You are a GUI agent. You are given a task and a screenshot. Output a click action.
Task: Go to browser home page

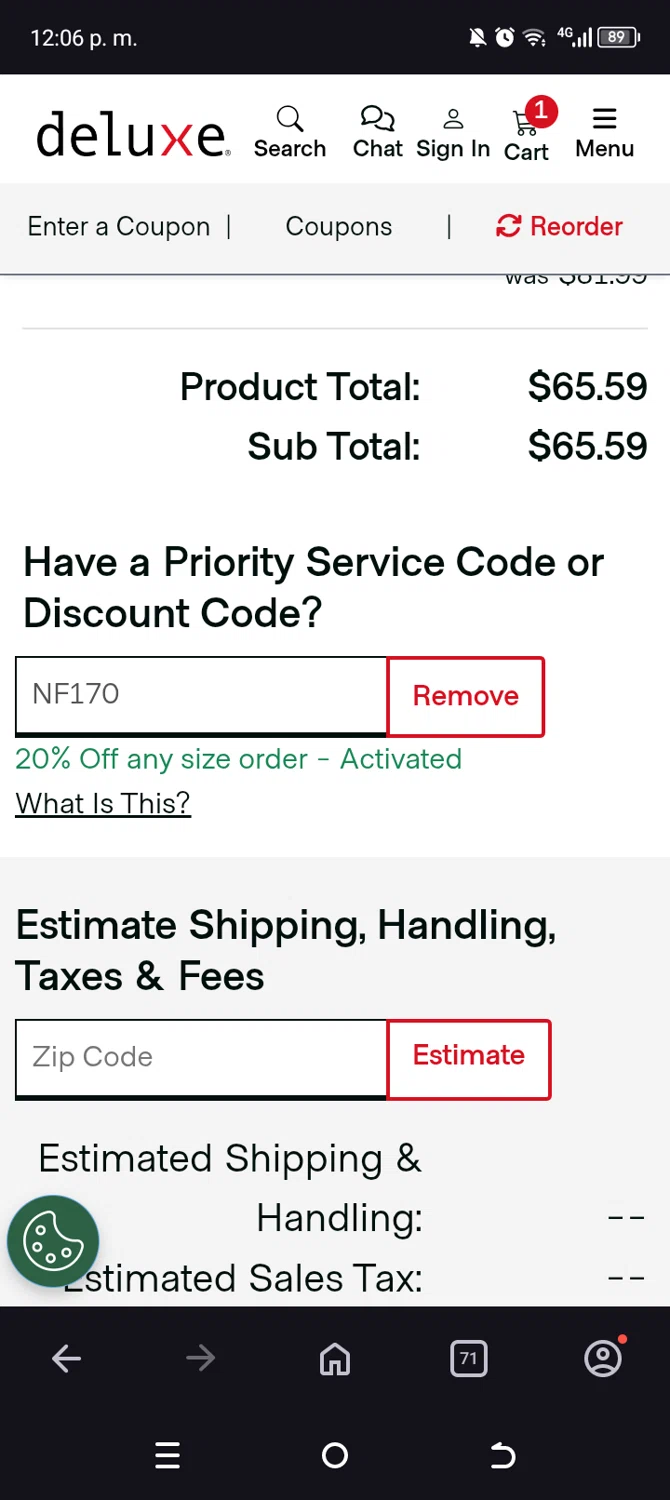click(335, 1358)
